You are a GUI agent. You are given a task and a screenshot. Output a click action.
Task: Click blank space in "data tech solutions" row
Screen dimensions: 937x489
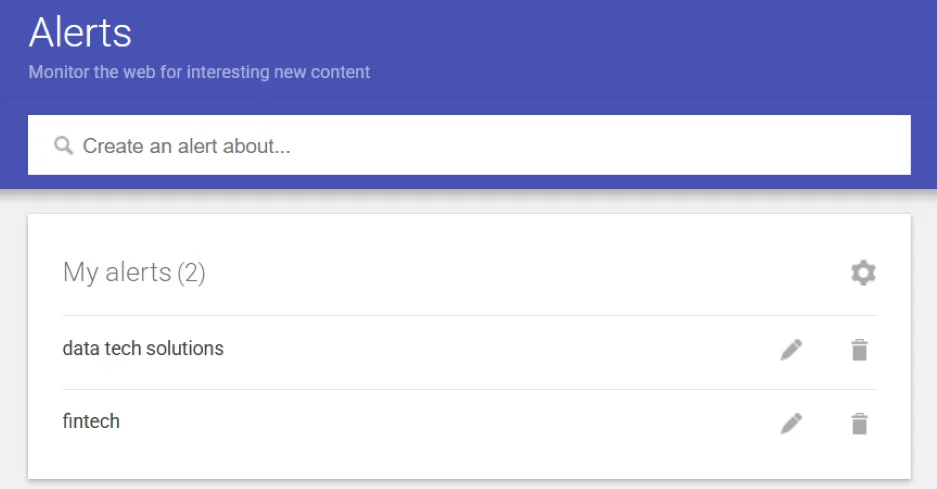[500, 350]
